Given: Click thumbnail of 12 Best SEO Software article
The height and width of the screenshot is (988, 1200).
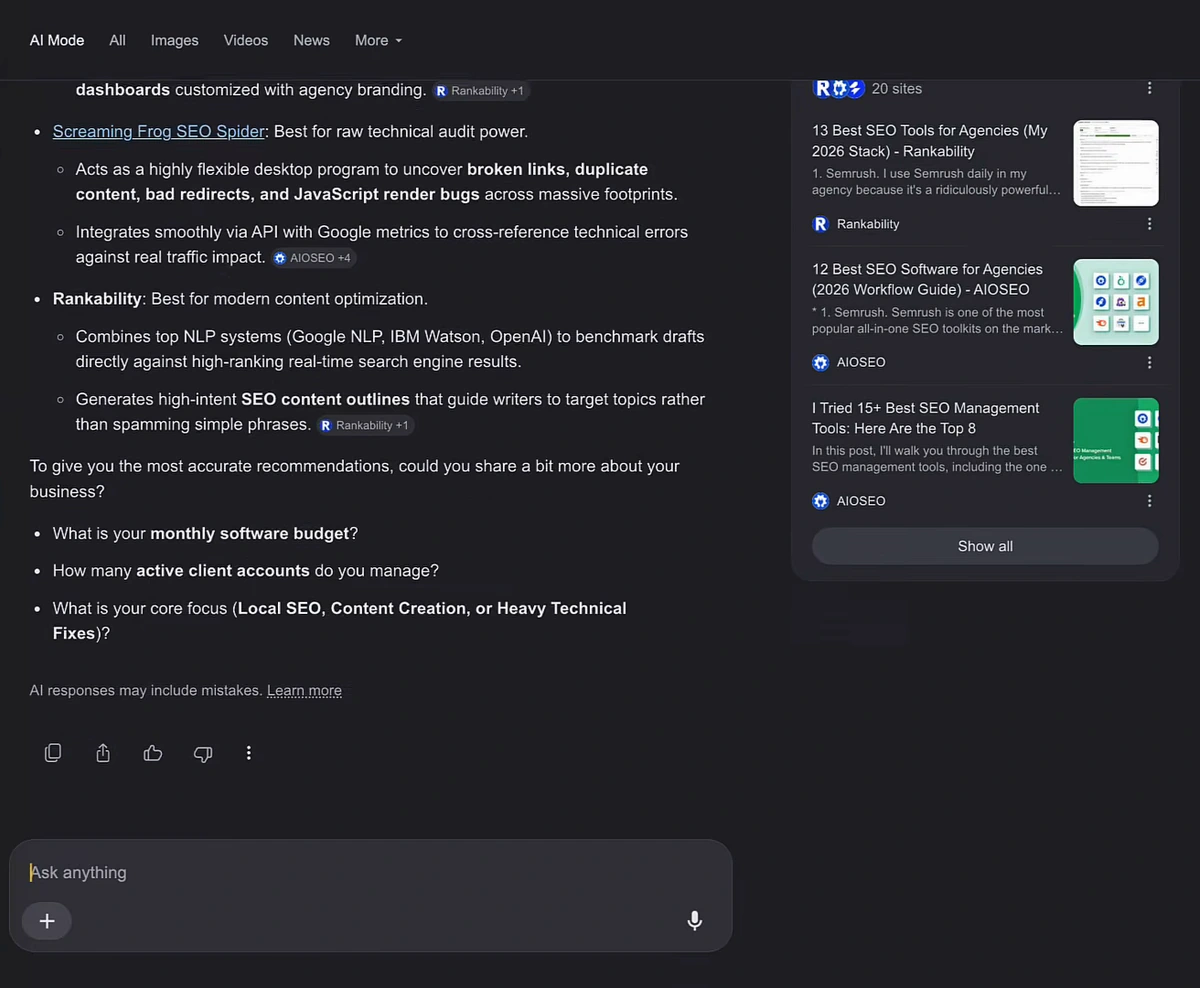Looking at the screenshot, I should (x=1116, y=302).
